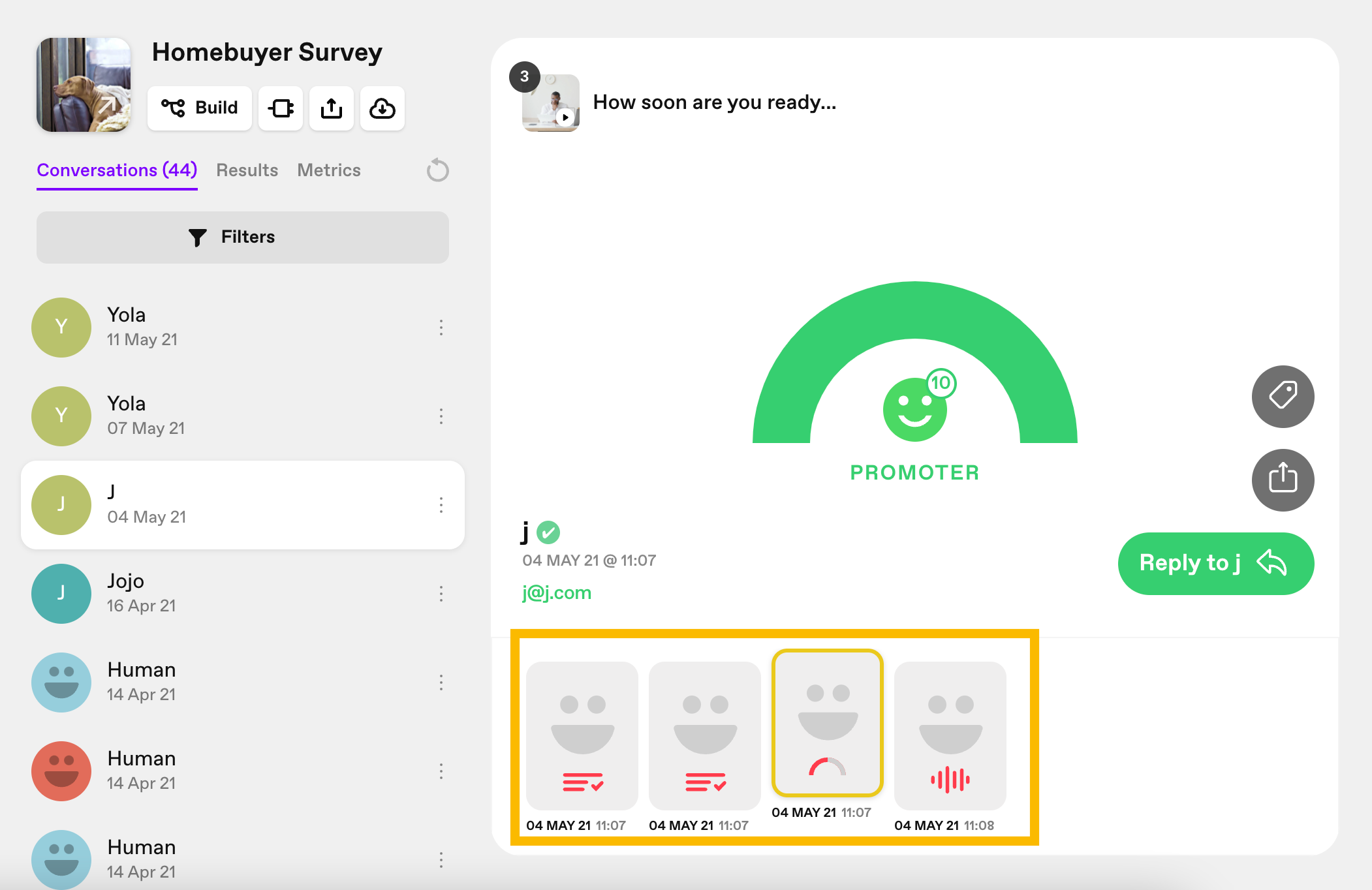The image size is (1372, 890).
Task: Open the bottom Human 14 Apr 21 conversation
Action: [x=243, y=860]
